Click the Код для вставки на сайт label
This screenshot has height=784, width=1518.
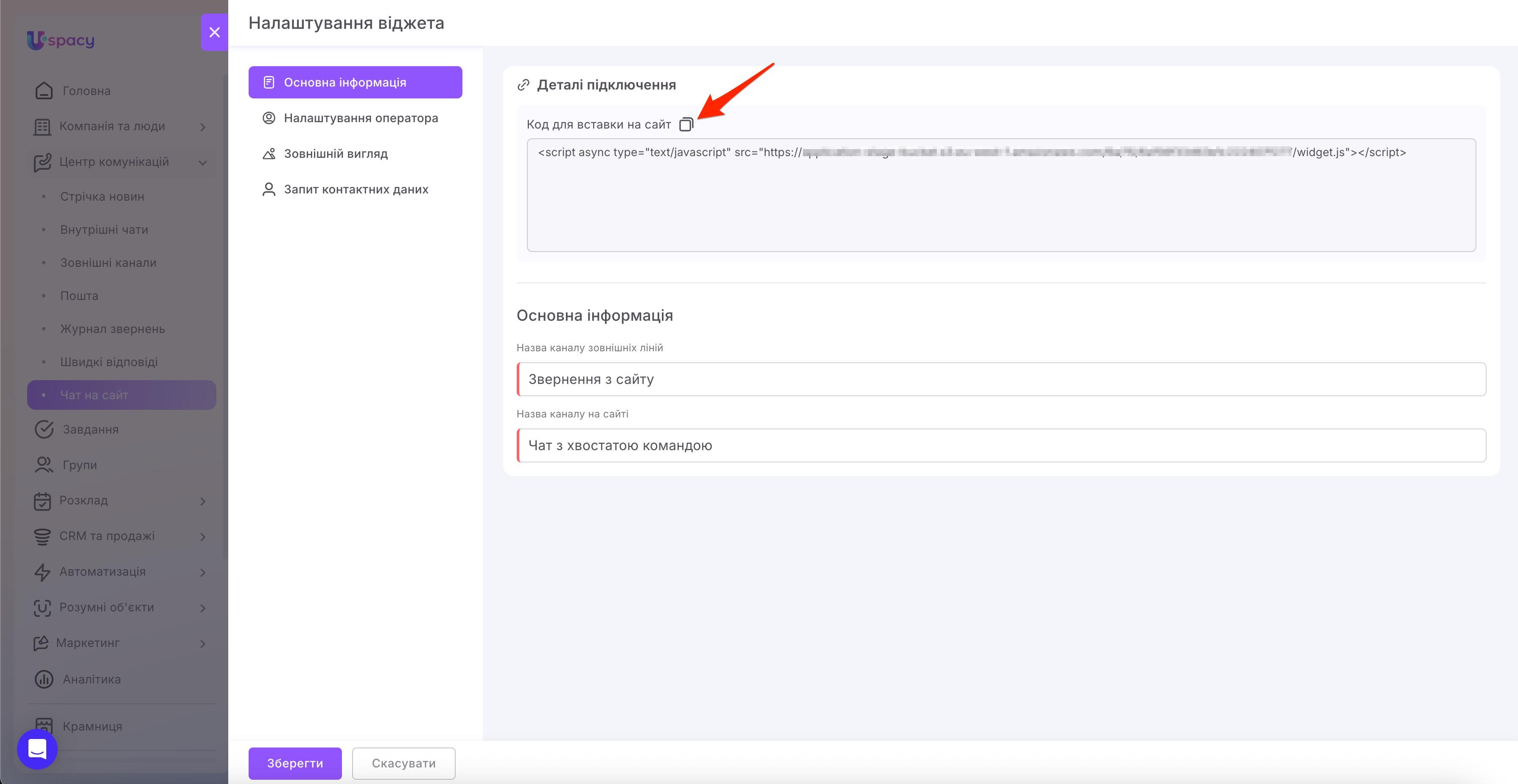pyautogui.click(x=599, y=124)
